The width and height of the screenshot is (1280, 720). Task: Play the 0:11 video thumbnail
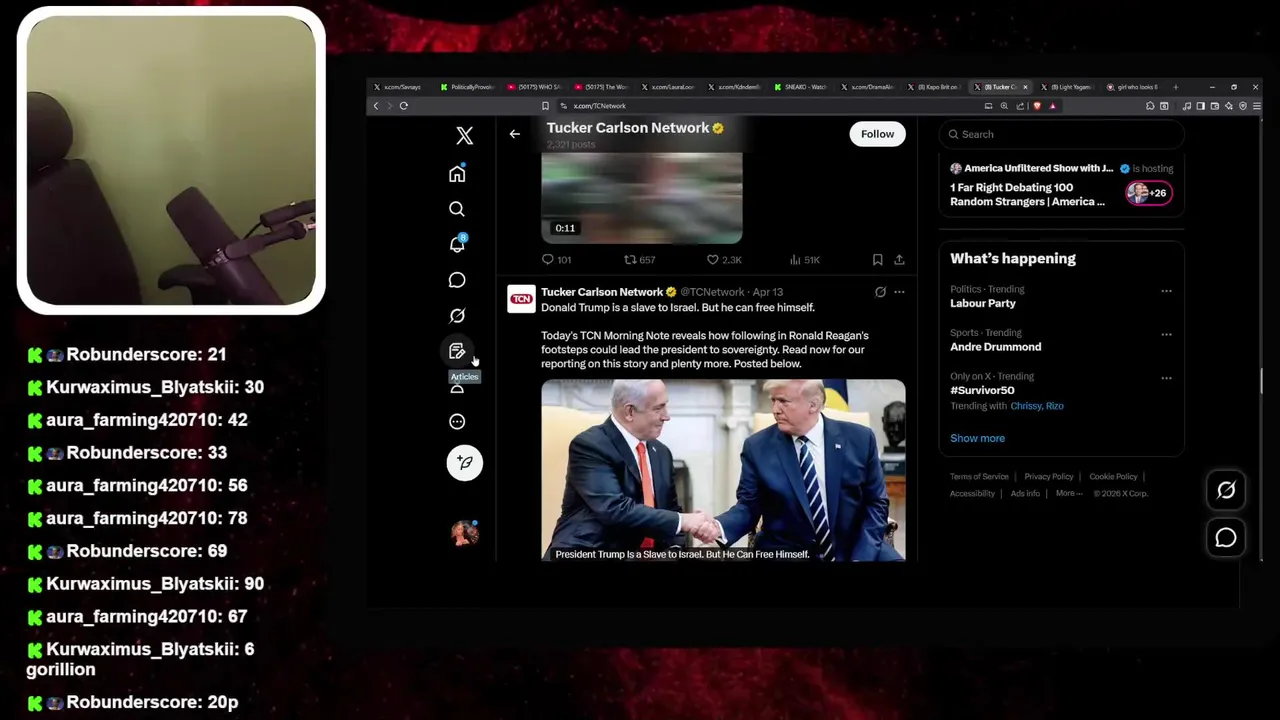click(642, 198)
